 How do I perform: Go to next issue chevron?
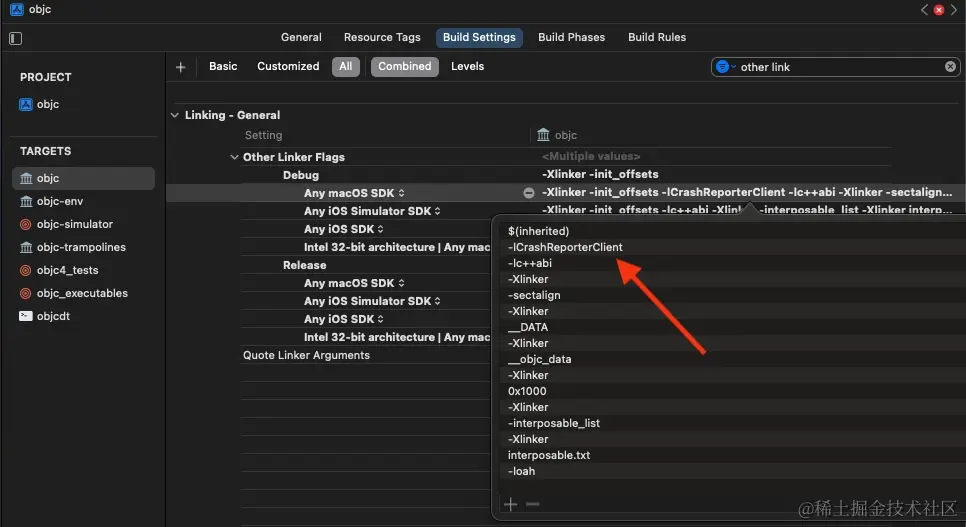pyautogui.click(x=954, y=10)
